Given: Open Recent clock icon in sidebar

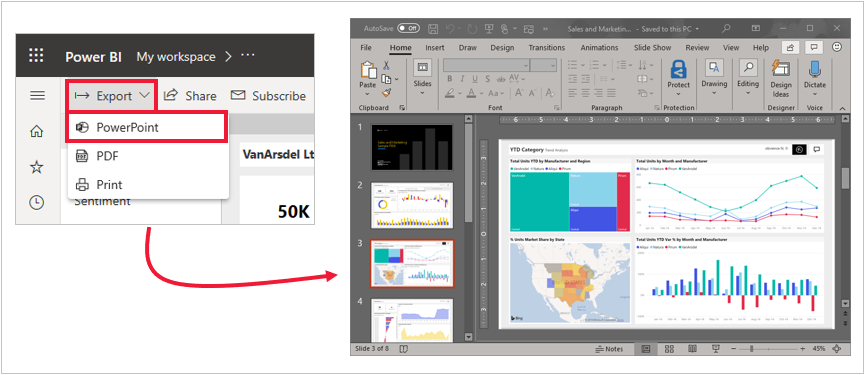Looking at the screenshot, I should (36, 203).
